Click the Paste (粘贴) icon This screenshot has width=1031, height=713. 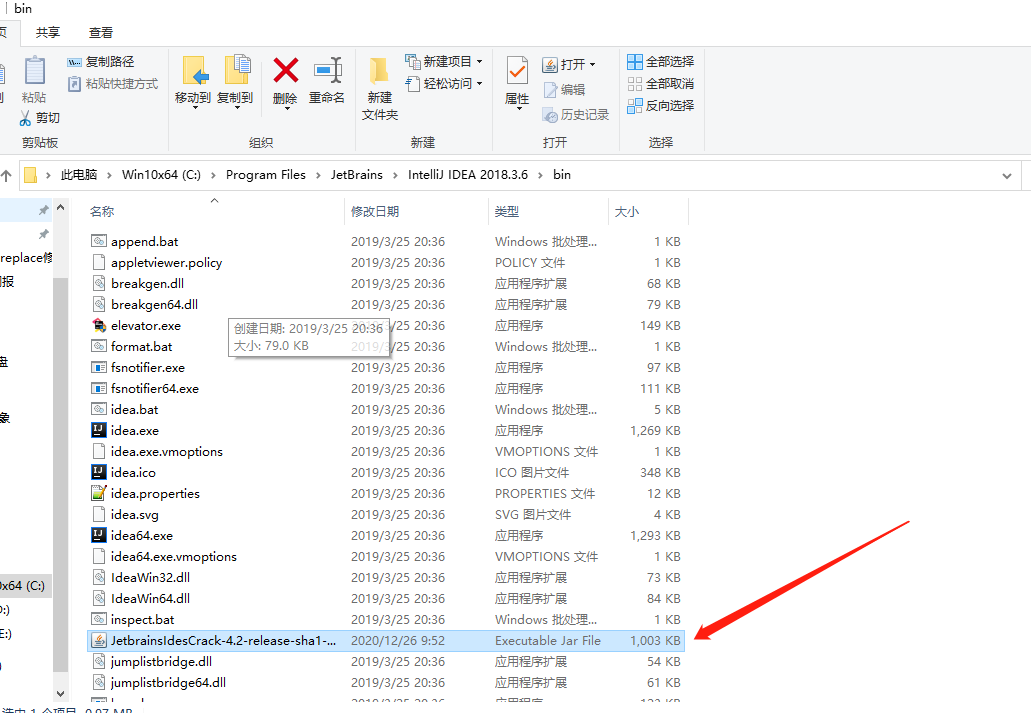point(34,71)
